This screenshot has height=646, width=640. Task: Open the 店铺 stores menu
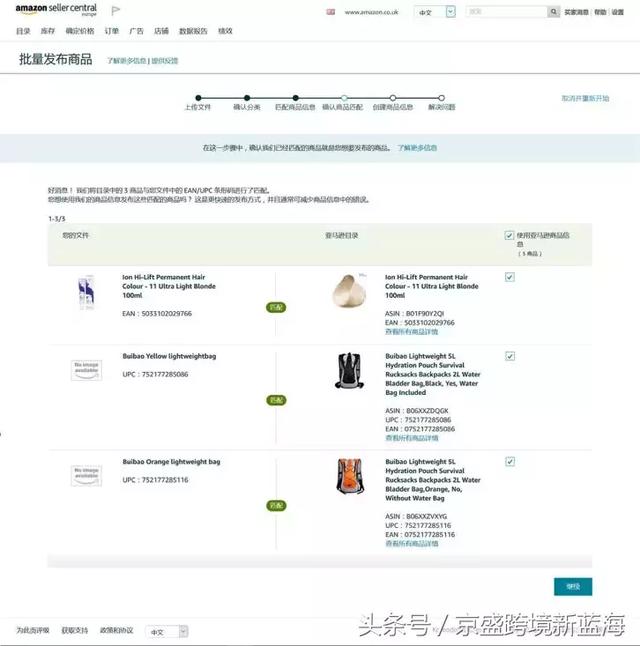(x=161, y=31)
